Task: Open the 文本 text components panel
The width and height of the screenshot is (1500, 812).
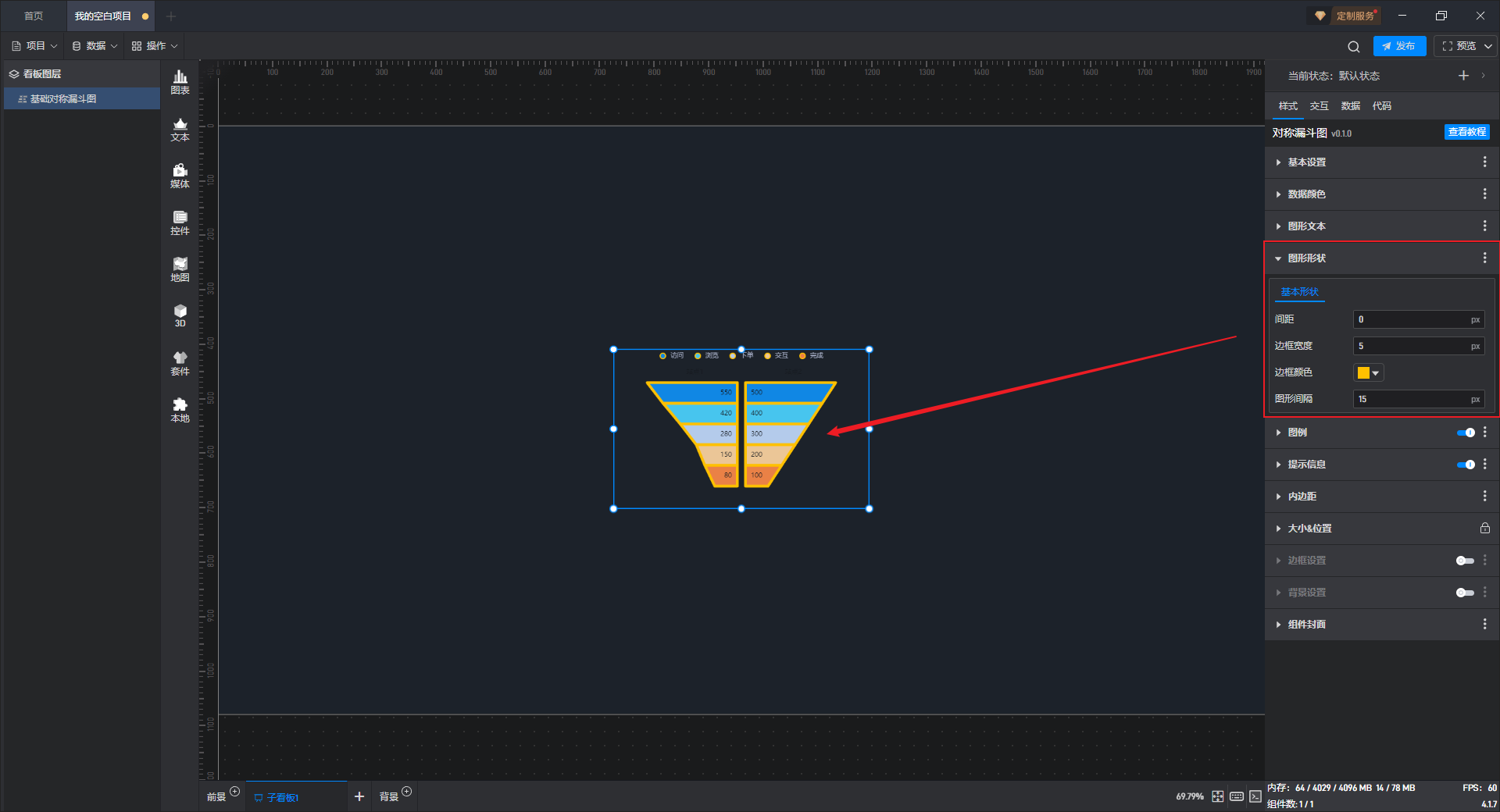Action: click(x=180, y=129)
